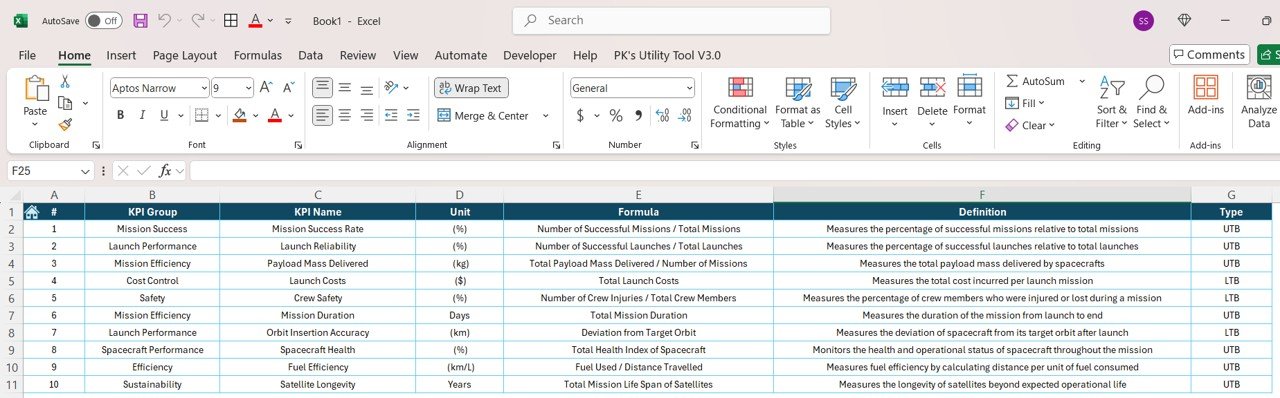
Task: Click the Redo arrow icon
Action: click(x=198, y=20)
